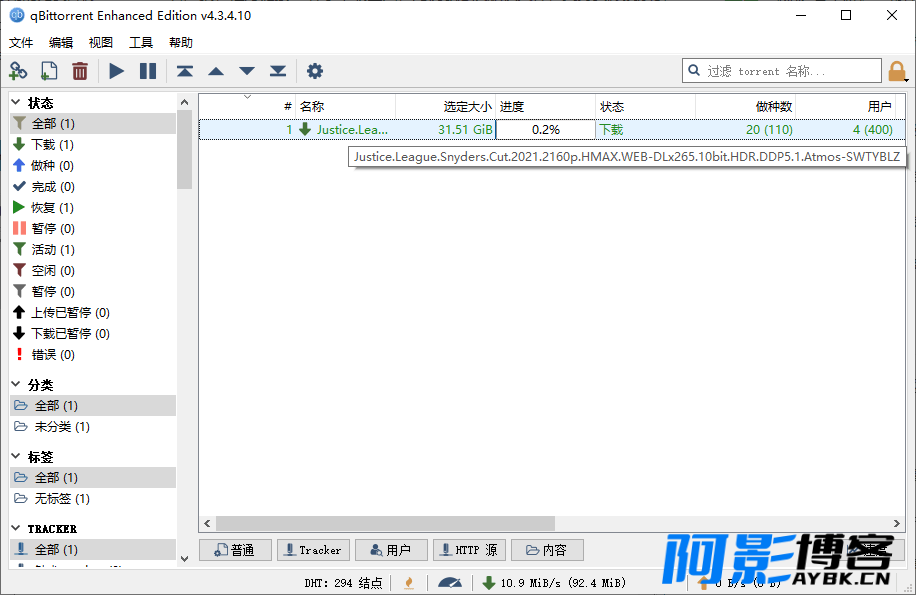The width and height of the screenshot is (916, 595).
Task: Click the search magnifier icon in filter box
Action: click(x=694, y=71)
